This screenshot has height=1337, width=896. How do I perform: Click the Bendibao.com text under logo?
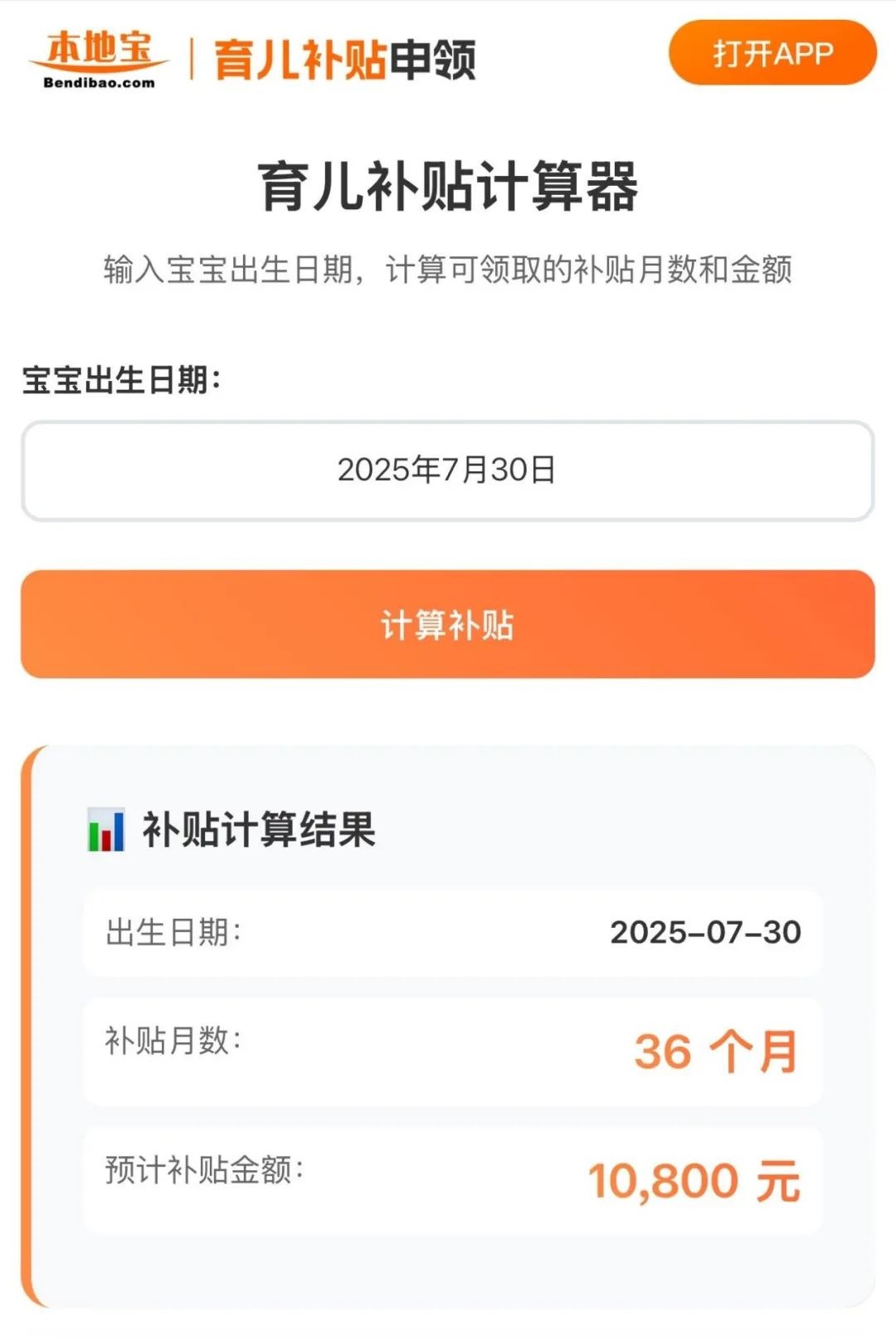pyautogui.click(x=99, y=83)
